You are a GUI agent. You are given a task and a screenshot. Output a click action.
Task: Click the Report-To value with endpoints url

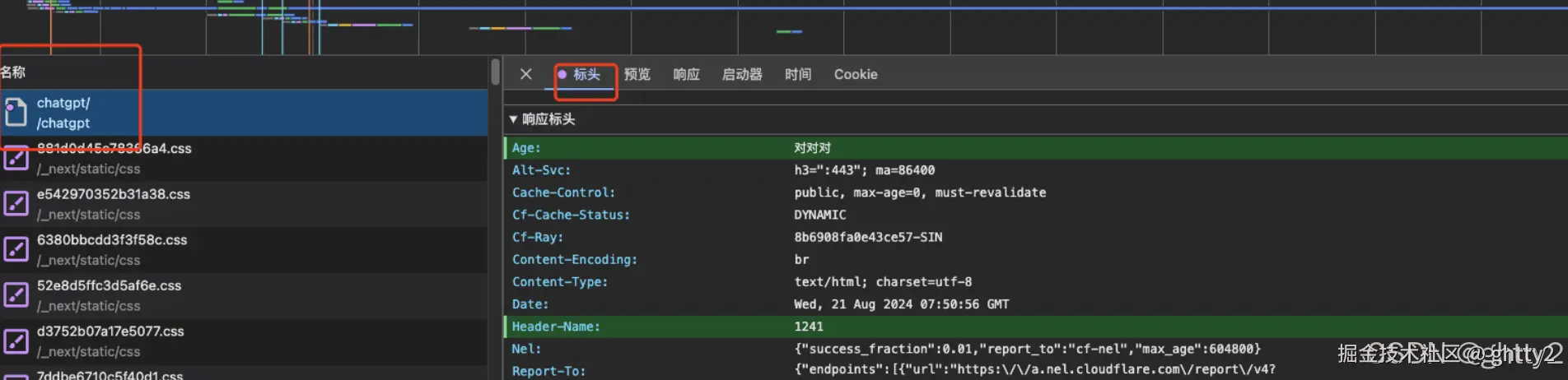[x=1034, y=369]
